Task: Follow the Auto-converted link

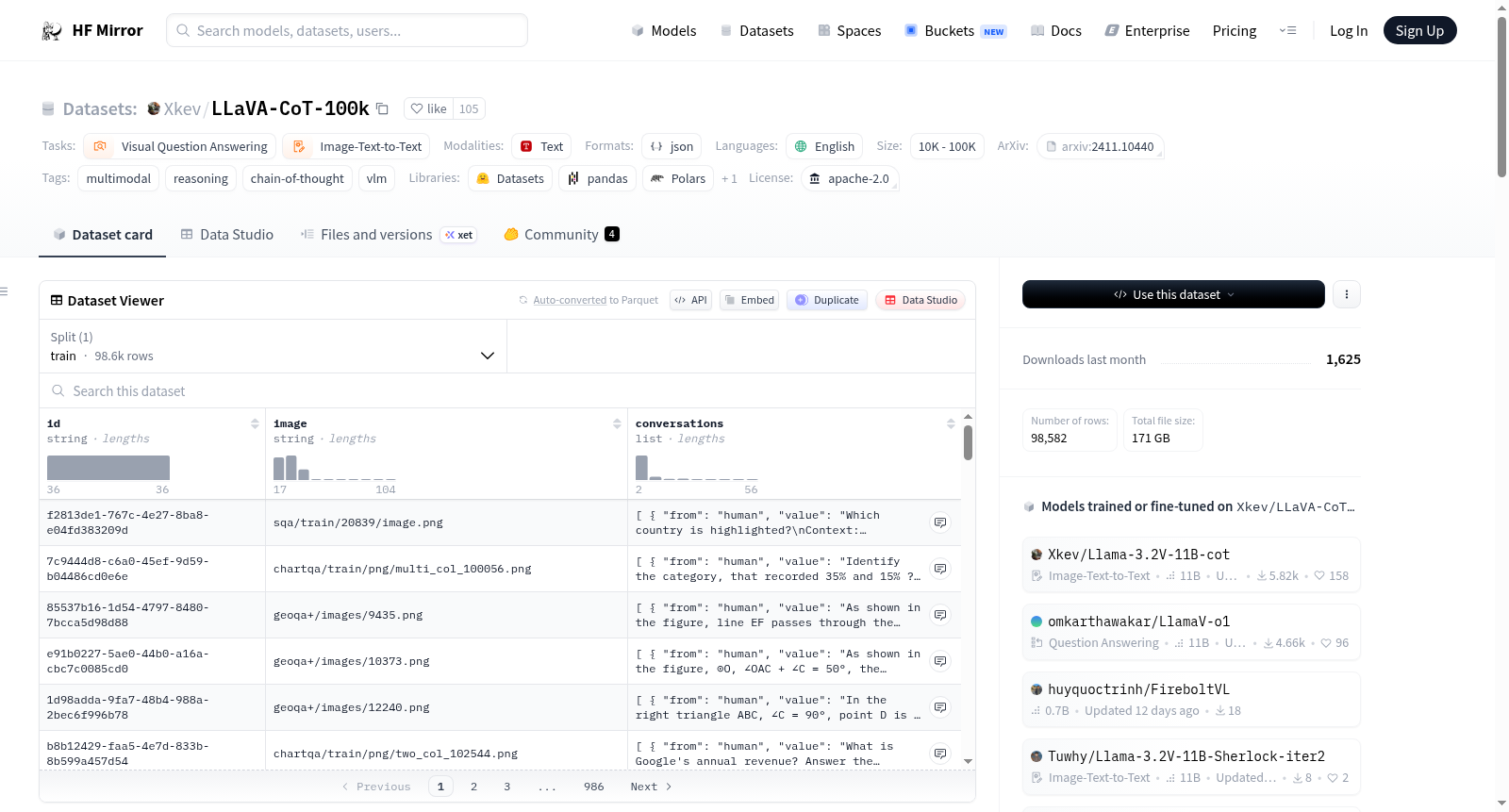Action: (x=570, y=300)
